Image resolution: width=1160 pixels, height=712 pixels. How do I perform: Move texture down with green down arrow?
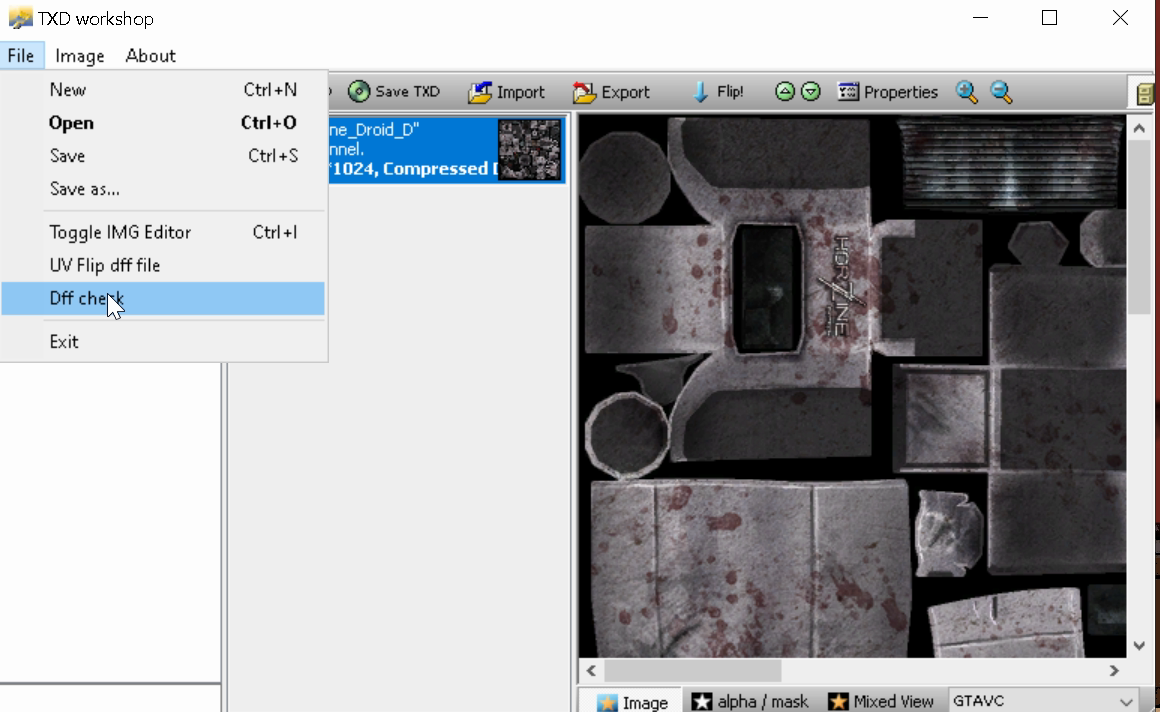[x=811, y=91]
